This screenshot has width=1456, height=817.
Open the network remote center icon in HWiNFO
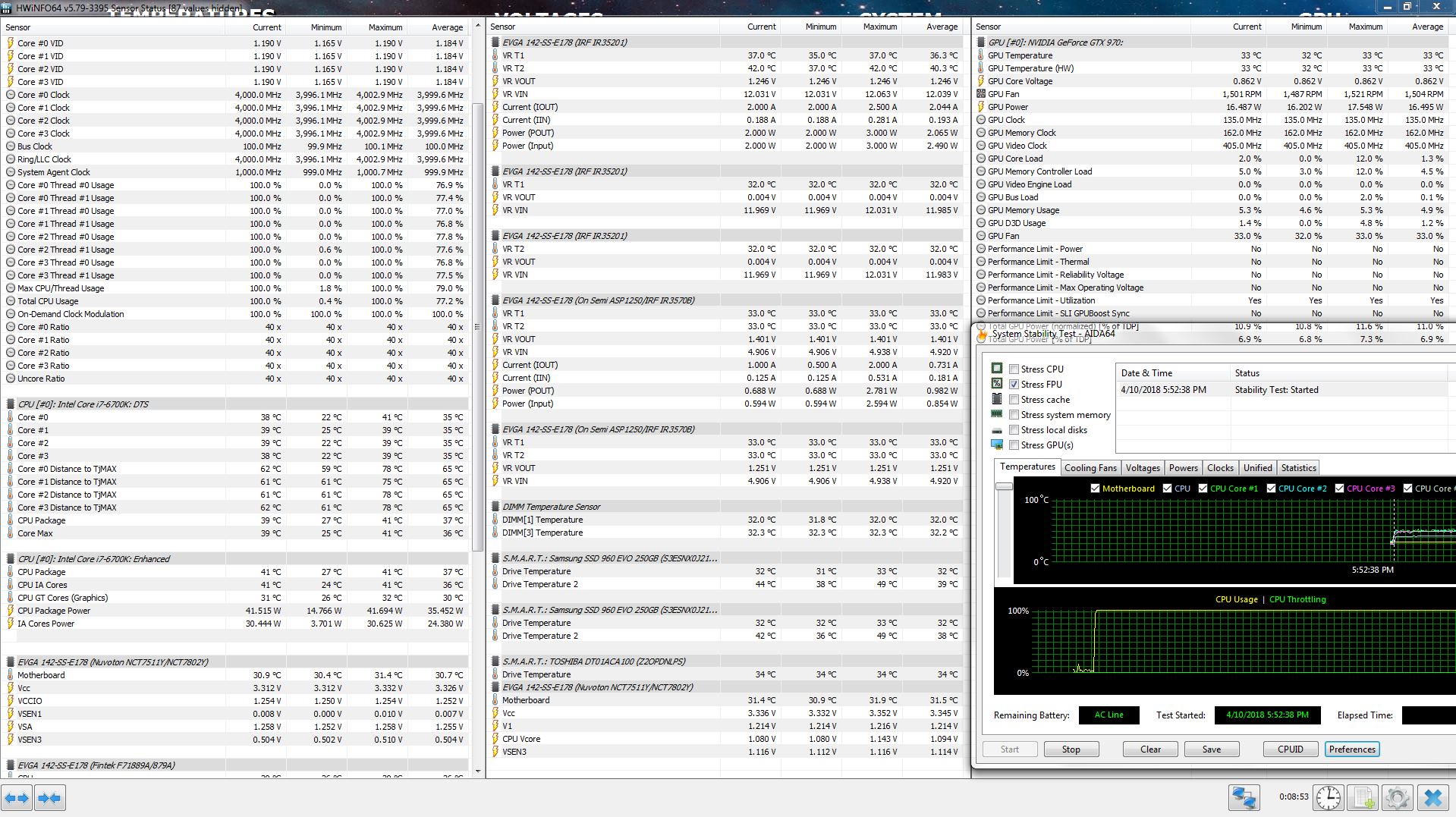pyautogui.click(x=1244, y=797)
